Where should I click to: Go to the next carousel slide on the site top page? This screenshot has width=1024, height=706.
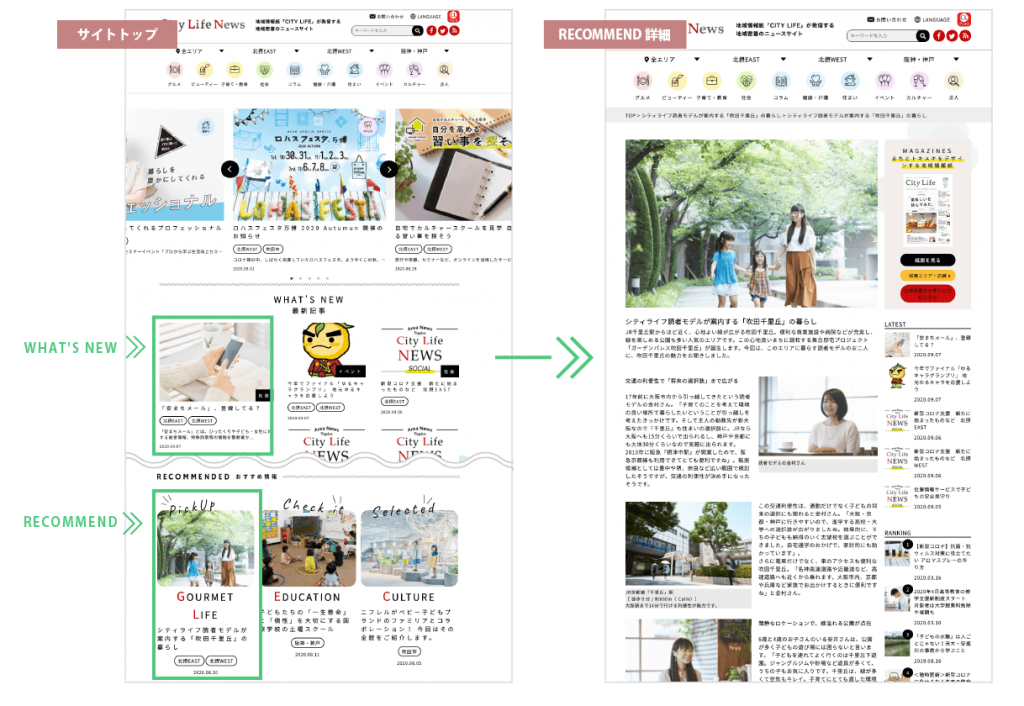[x=389, y=169]
